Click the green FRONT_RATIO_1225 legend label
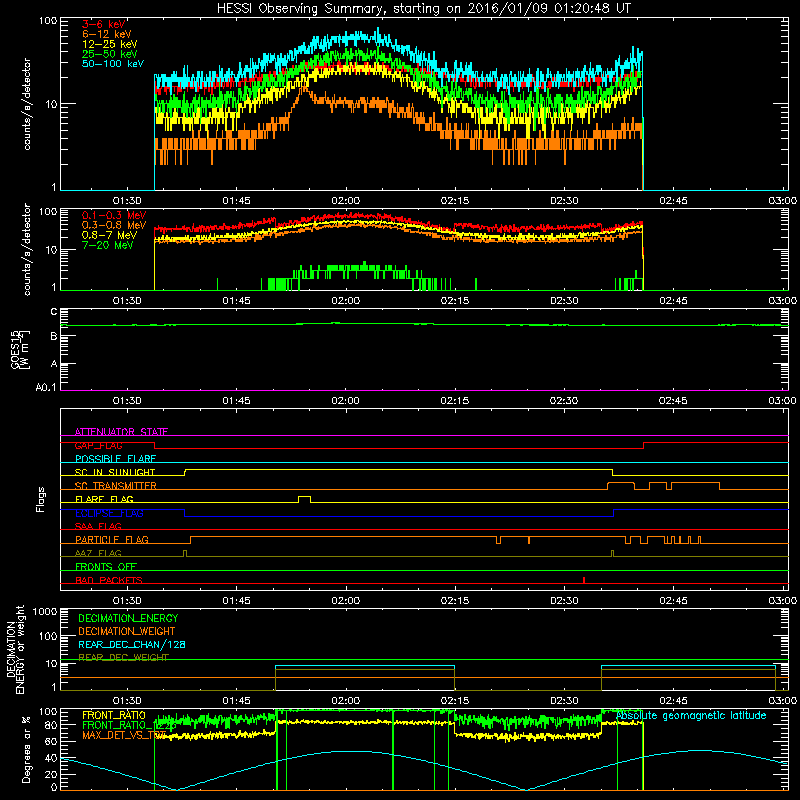800x800 pixels. click(129, 725)
